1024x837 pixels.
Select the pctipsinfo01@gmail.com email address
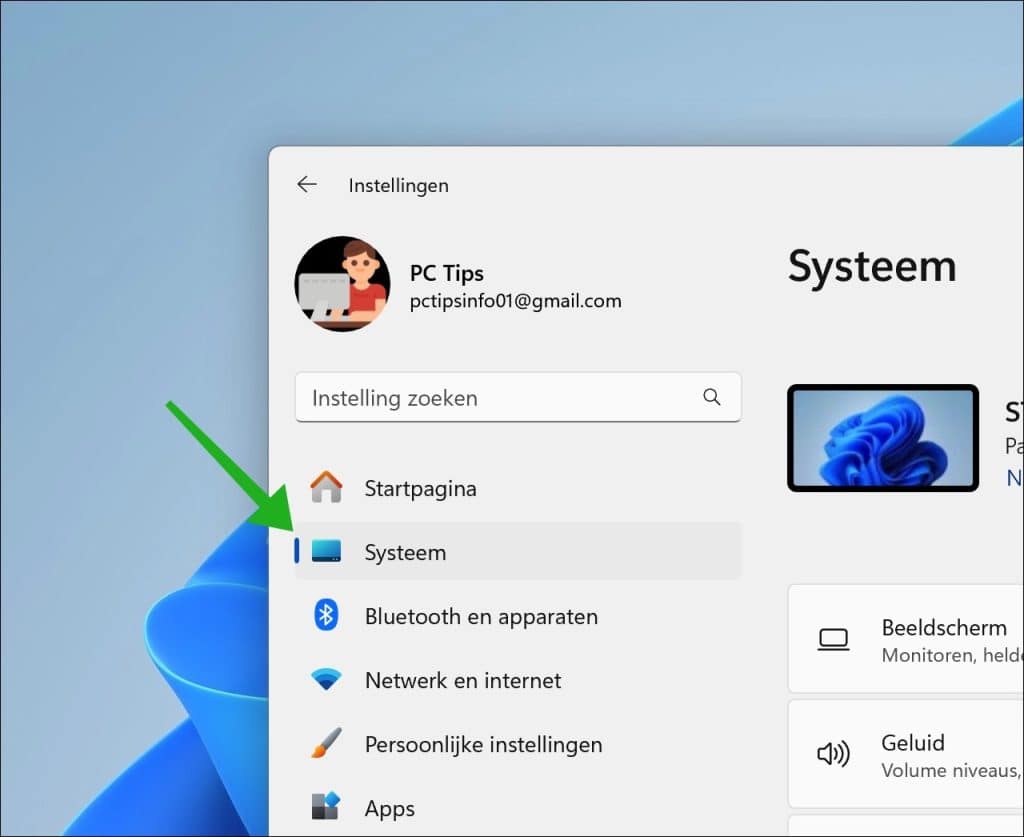[x=515, y=301]
